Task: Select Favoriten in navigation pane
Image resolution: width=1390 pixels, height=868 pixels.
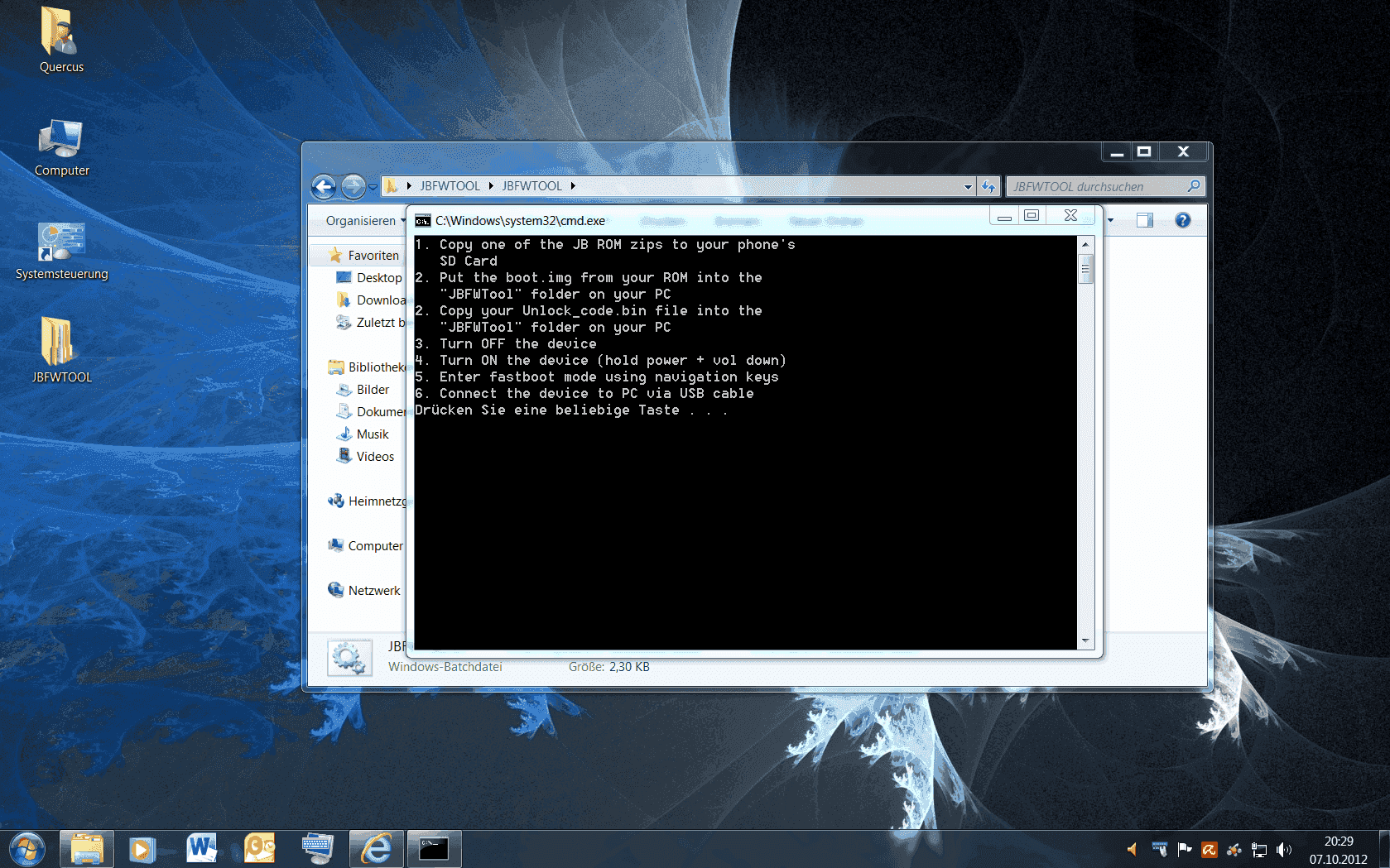Action: (x=364, y=255)
